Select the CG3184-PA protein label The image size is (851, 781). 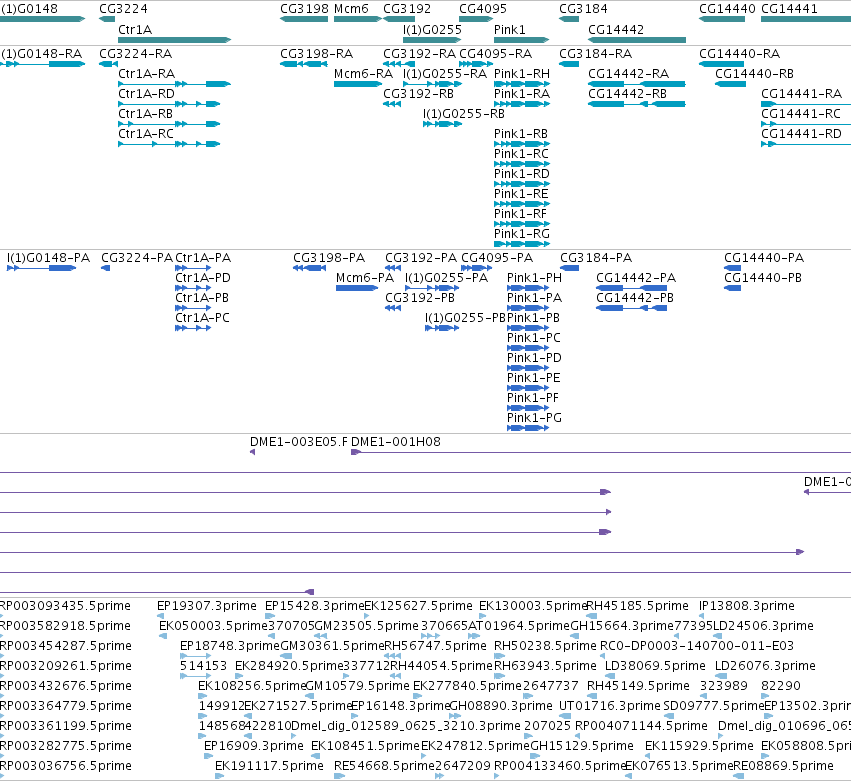596,258
